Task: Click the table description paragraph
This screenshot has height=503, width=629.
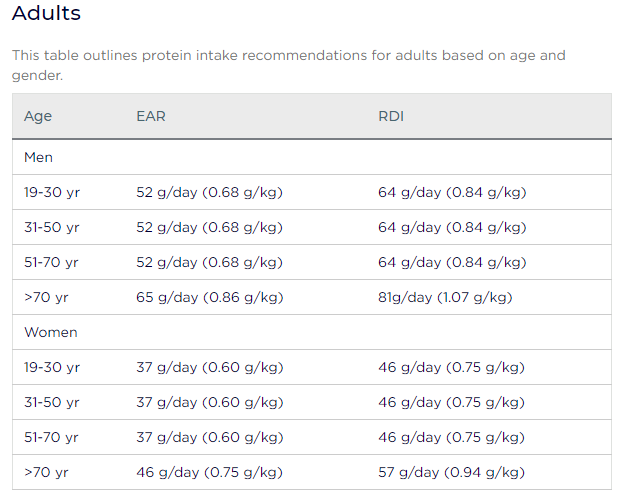Action: point(289,65)
